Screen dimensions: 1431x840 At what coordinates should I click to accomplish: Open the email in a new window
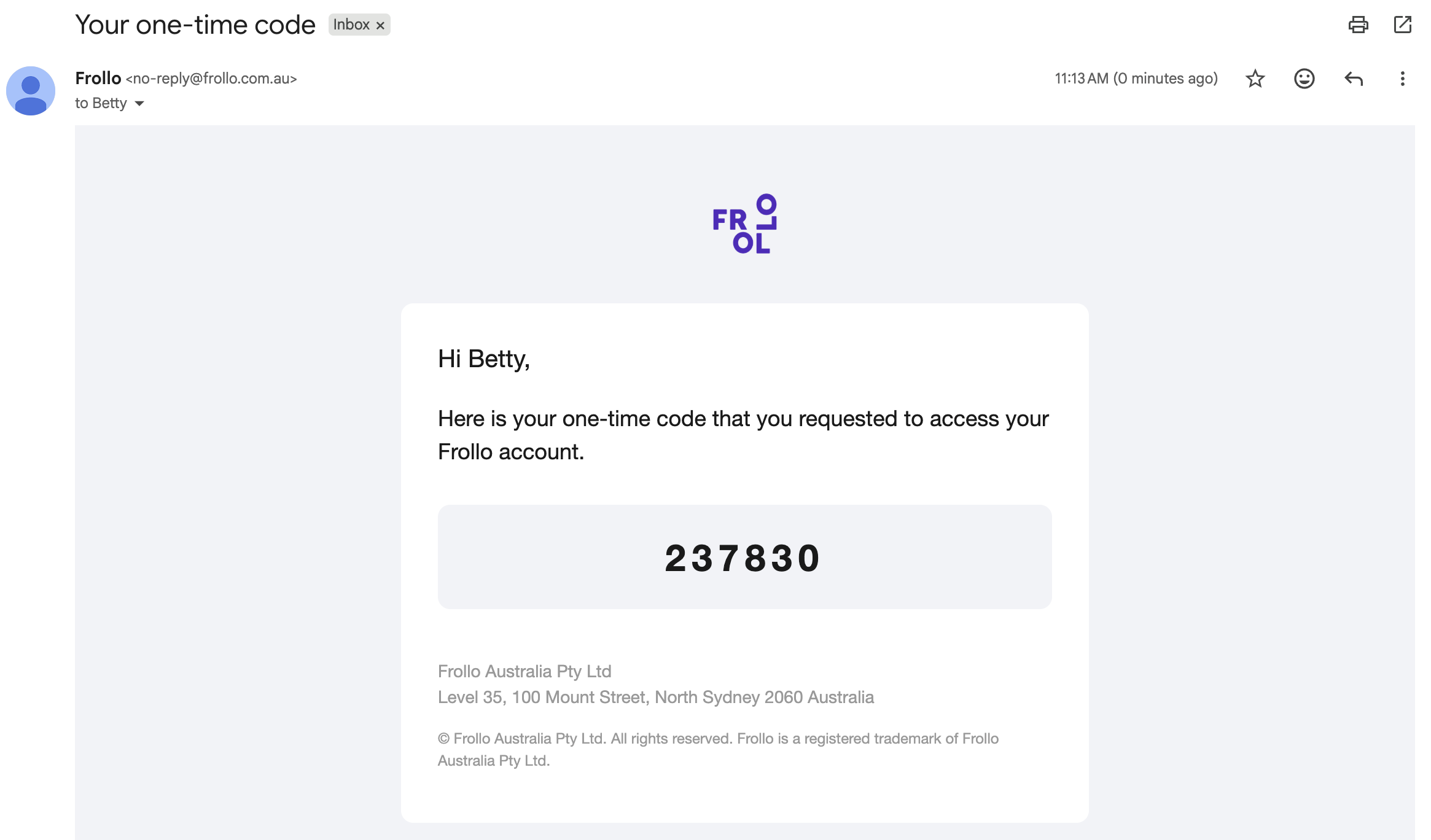(x=1402, y=25)
